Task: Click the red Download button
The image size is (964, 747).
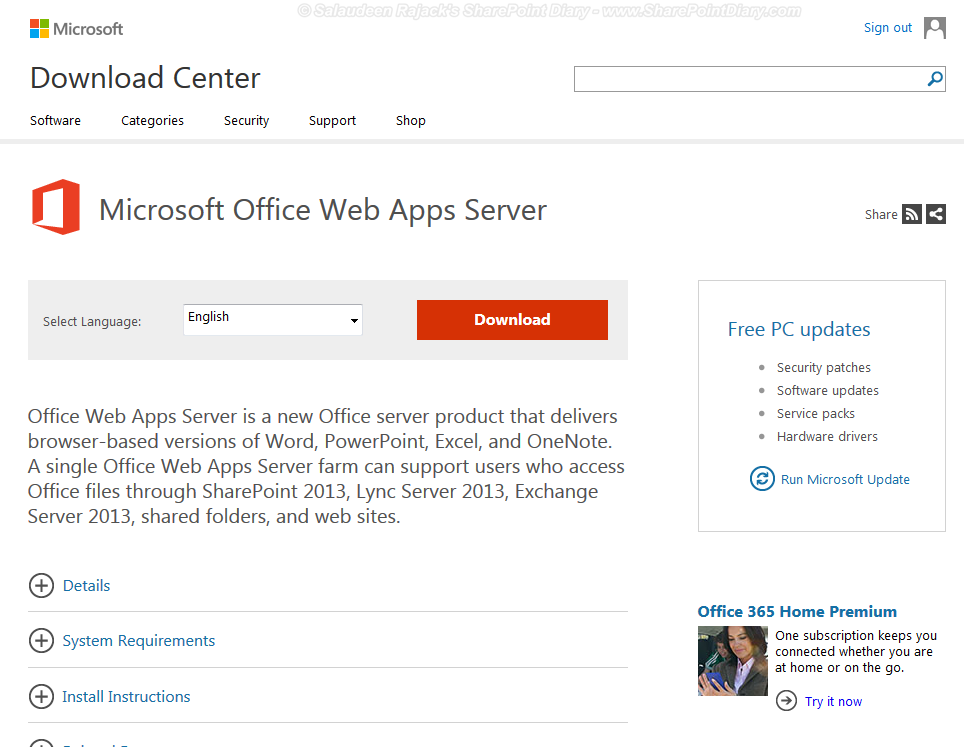Action: (x=512, y=320)
